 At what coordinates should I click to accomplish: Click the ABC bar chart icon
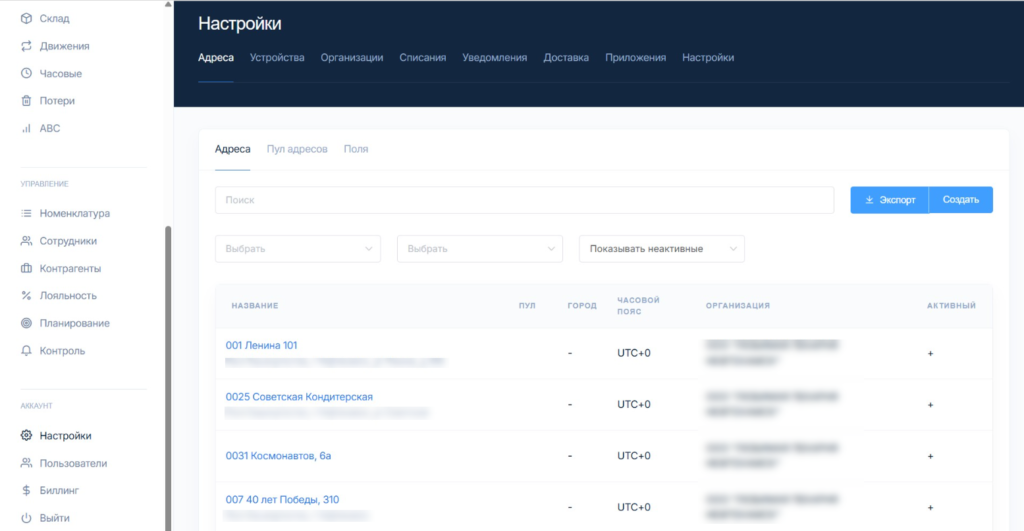coord(27,128)
